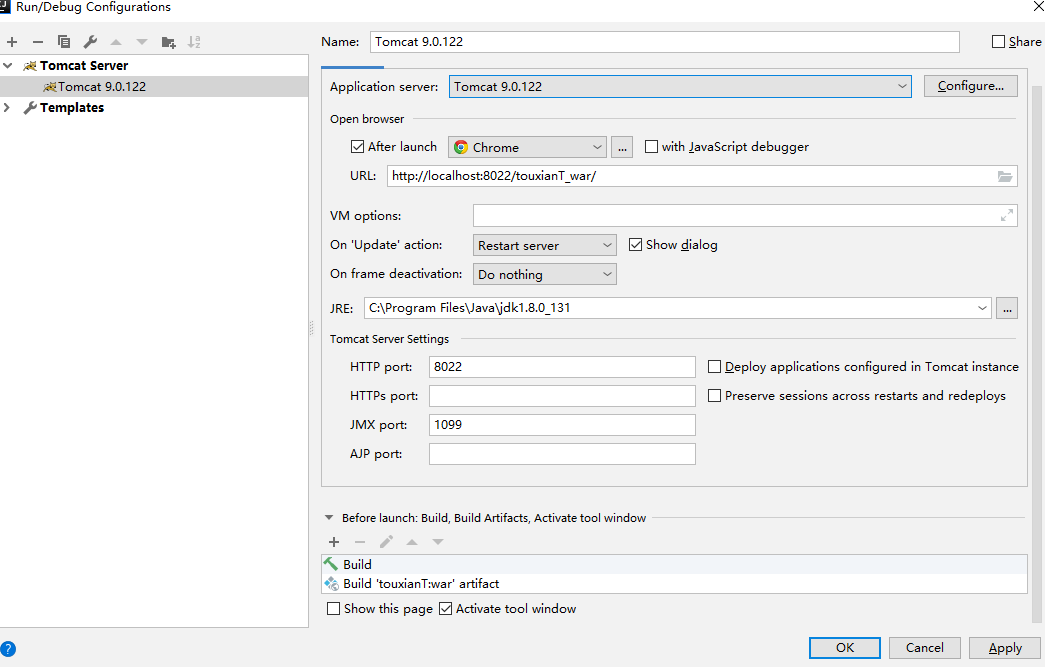Click the HTTPs port field
Viewport: 1045px width, 667px height.
(562, 396)
